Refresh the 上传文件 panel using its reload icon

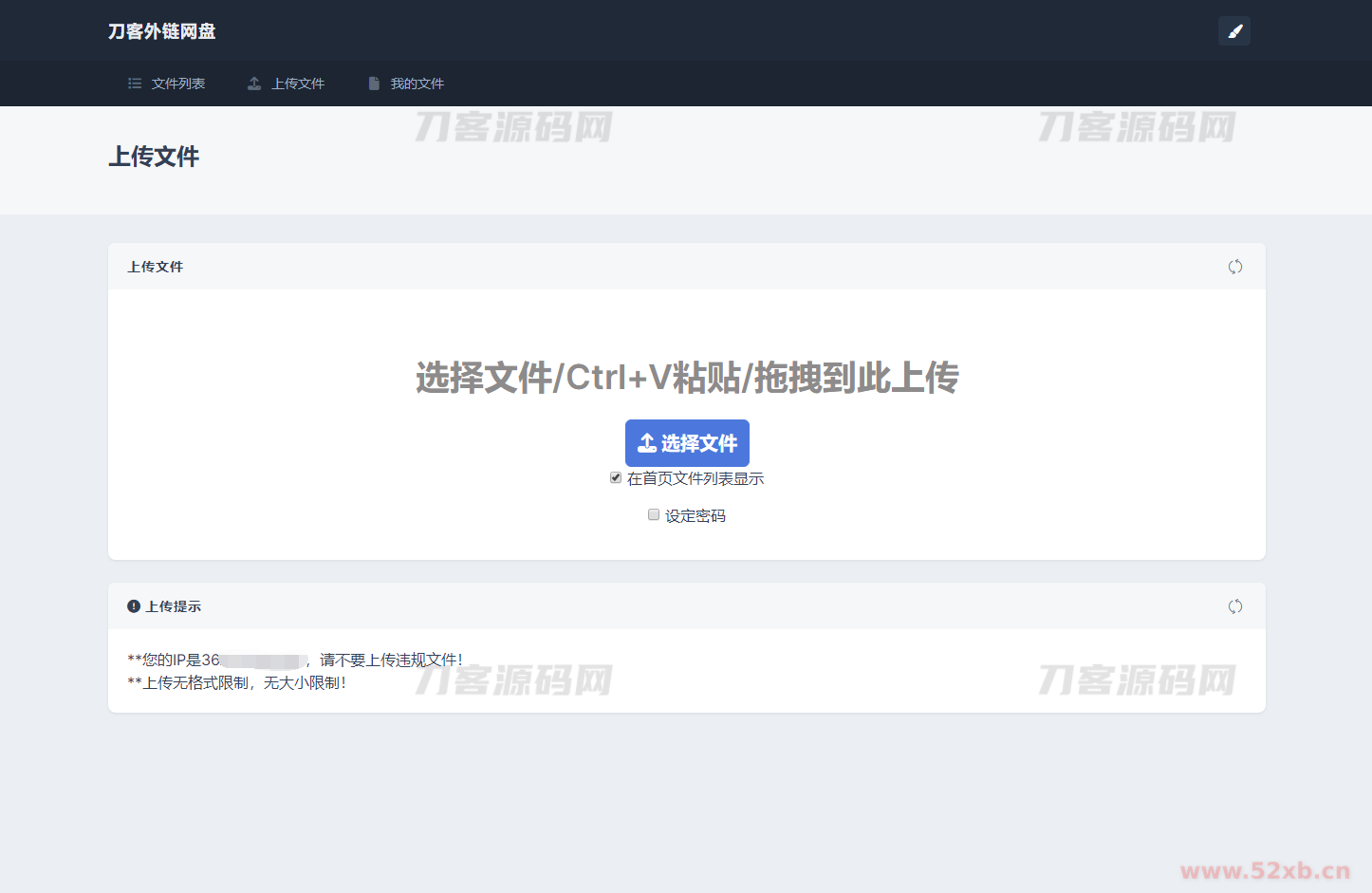tap(1234, 267)
